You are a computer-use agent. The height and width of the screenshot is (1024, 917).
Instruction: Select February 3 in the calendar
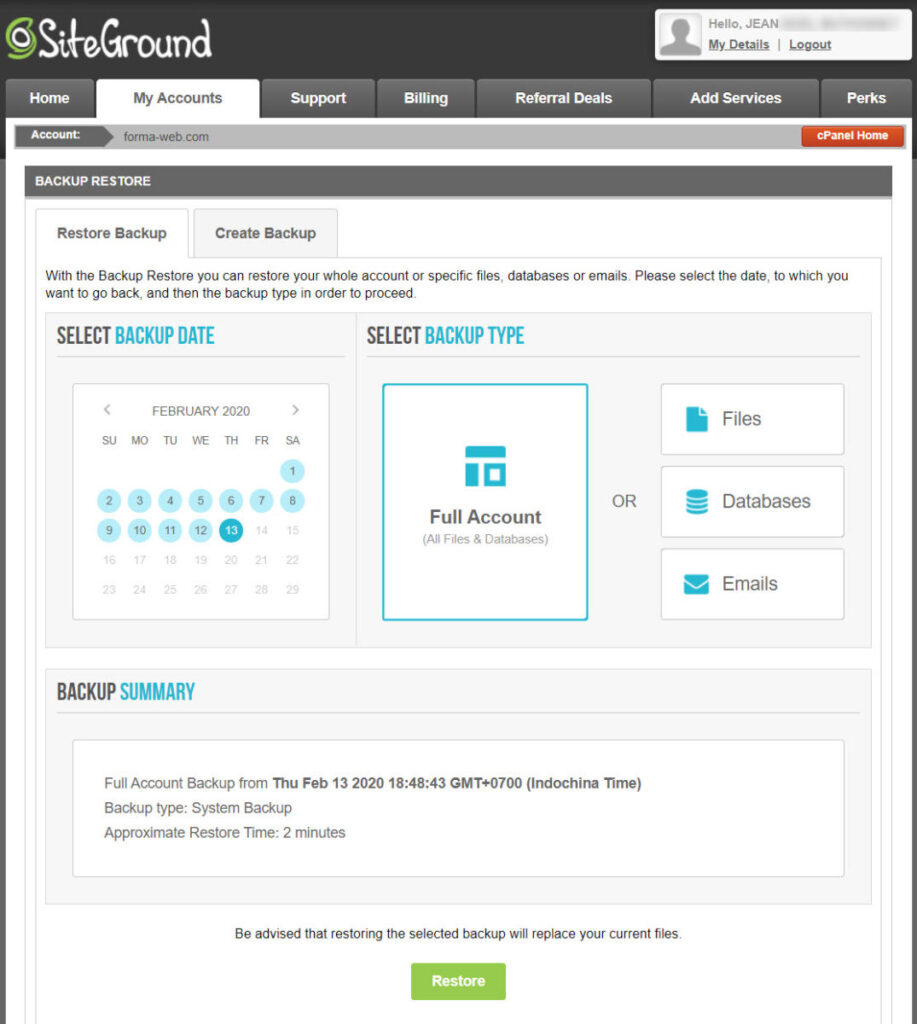tap(140, 501)
